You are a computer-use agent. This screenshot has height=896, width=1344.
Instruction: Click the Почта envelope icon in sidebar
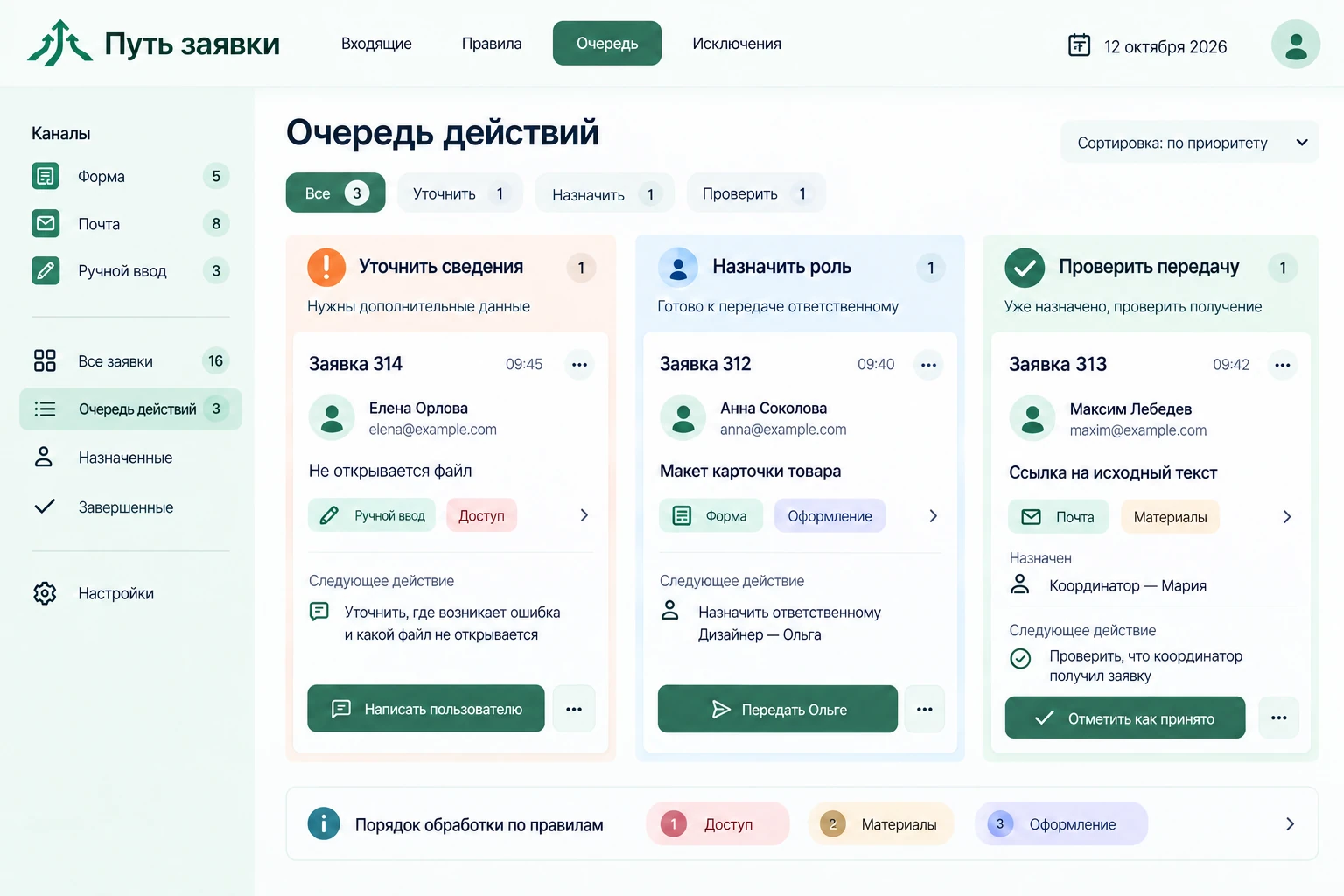coord(45,223)
